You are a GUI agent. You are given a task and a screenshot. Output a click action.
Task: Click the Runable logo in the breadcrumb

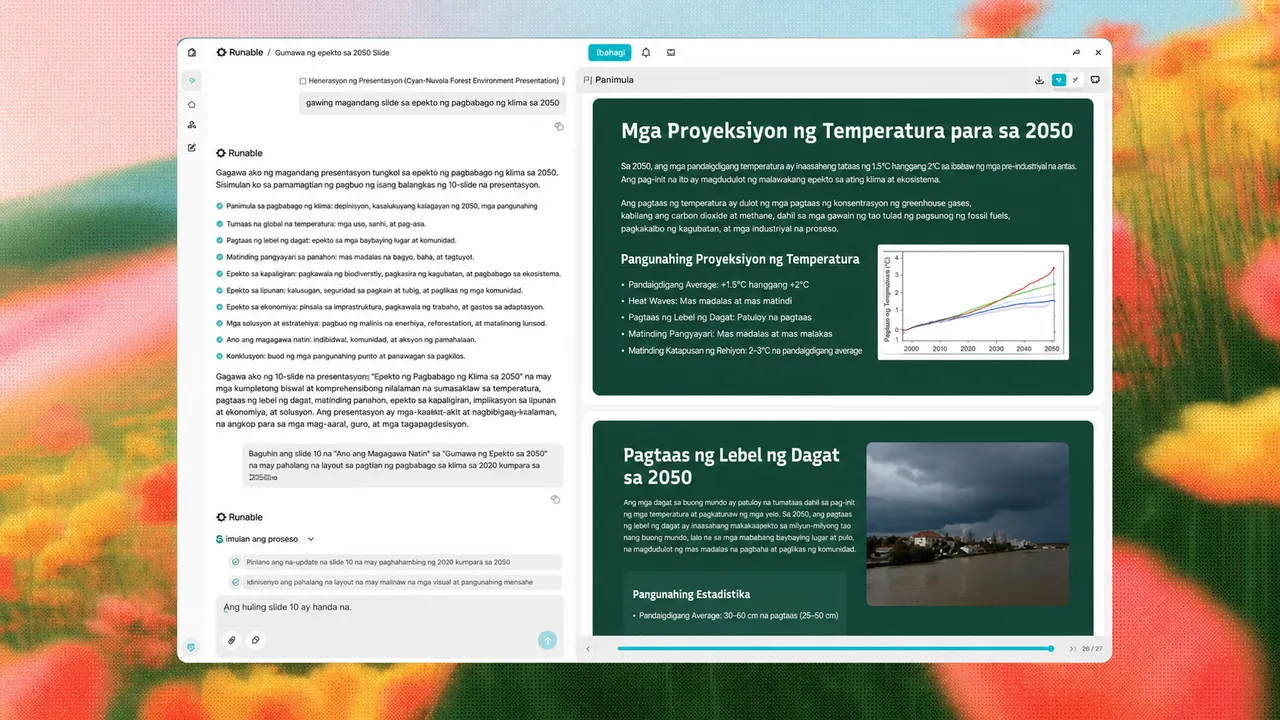(222, 52)
